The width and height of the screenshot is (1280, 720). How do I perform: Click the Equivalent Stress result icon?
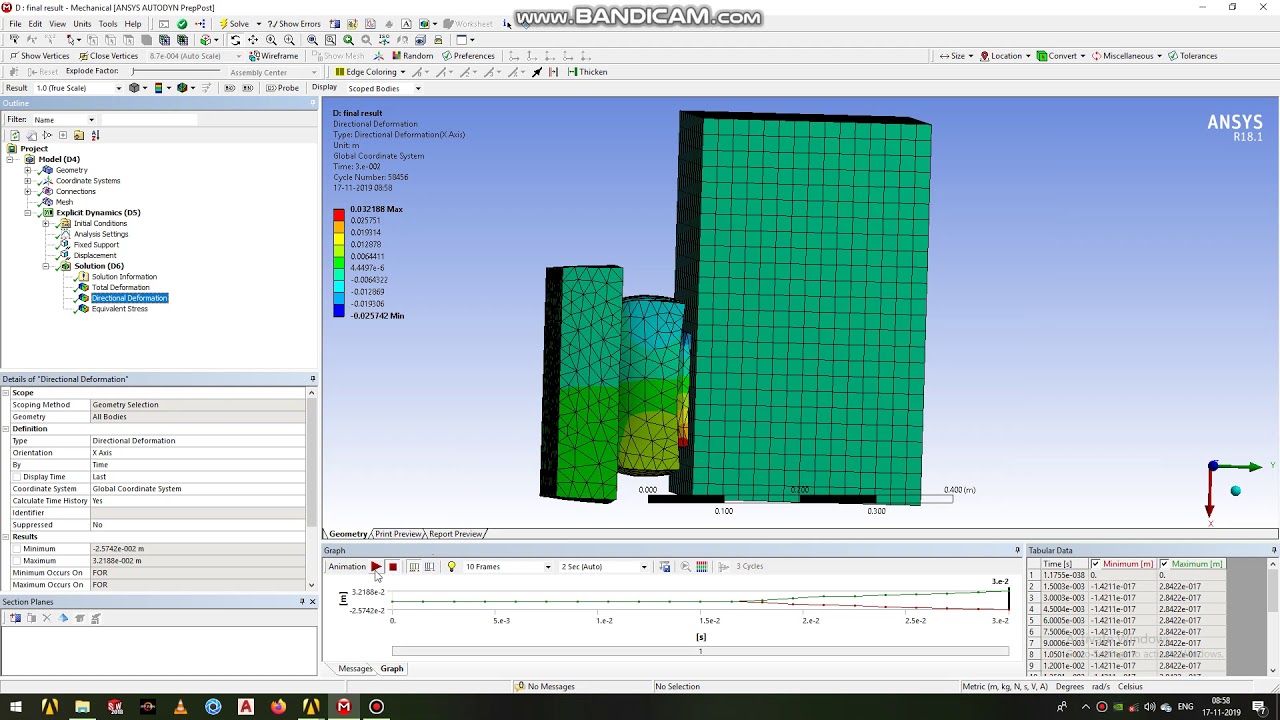click(x=84, y=309)
